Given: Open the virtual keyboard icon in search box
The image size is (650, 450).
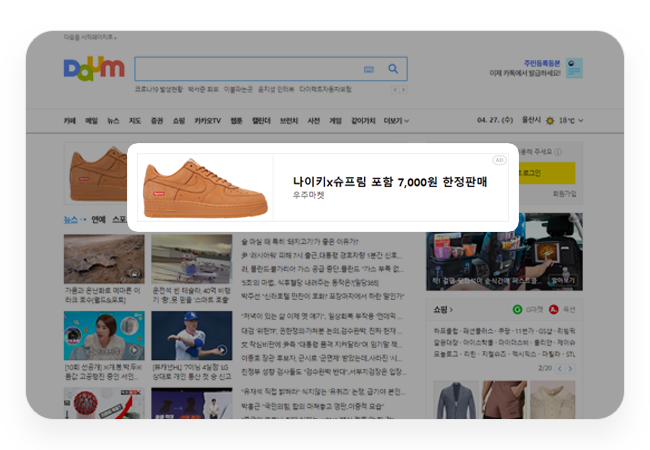Looking at the screenshot, I should pos(369,70).
